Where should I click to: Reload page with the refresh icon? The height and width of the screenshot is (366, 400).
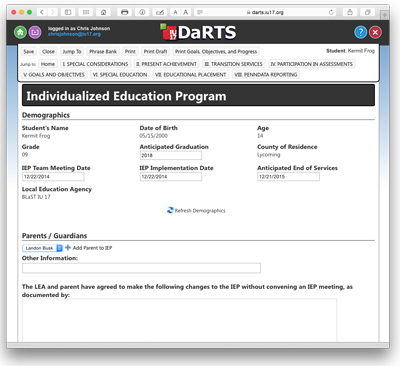click(x=331, y=12)
